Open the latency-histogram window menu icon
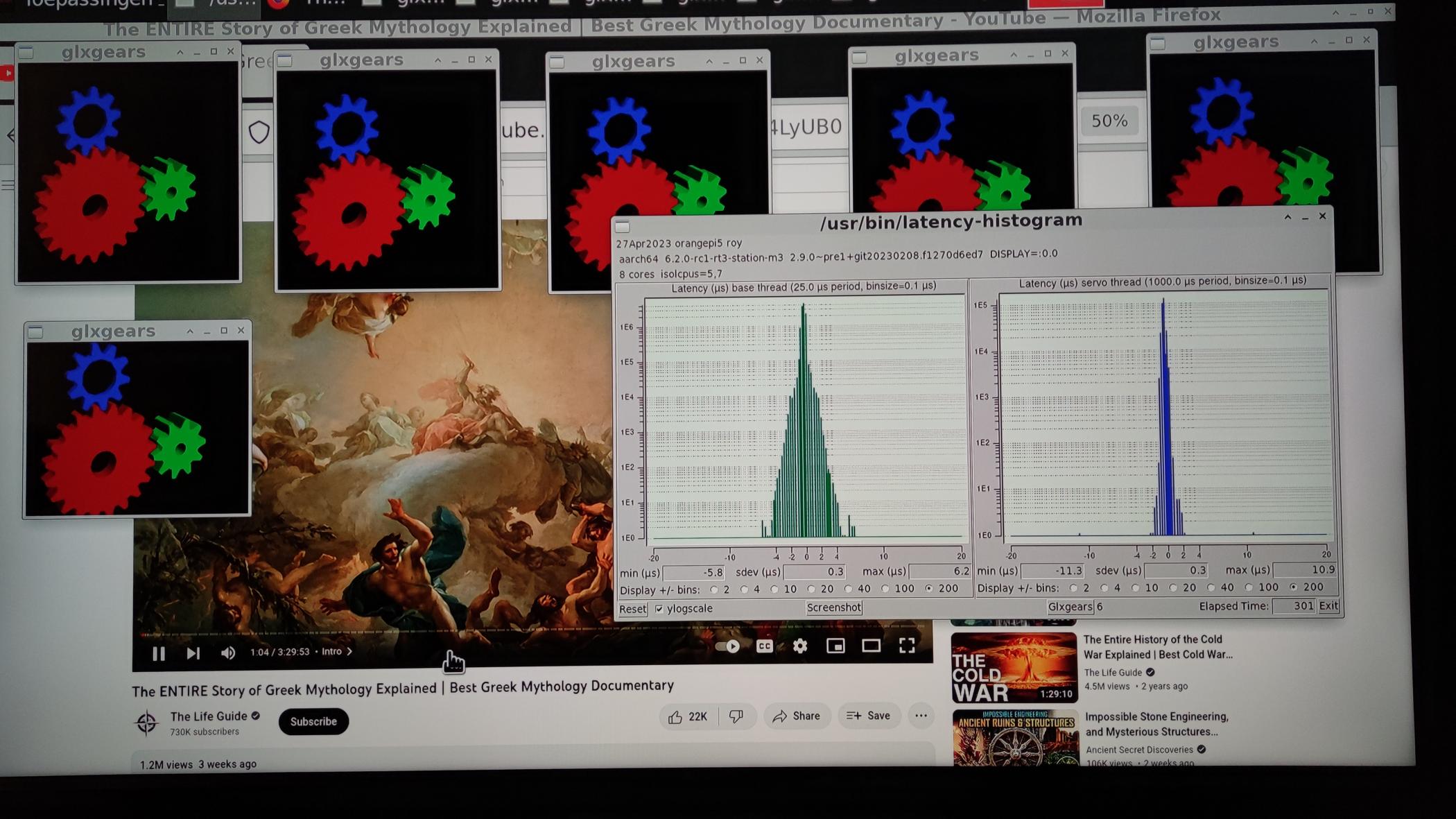This screenshot has width=1456, height=819. tap(623, 227)
